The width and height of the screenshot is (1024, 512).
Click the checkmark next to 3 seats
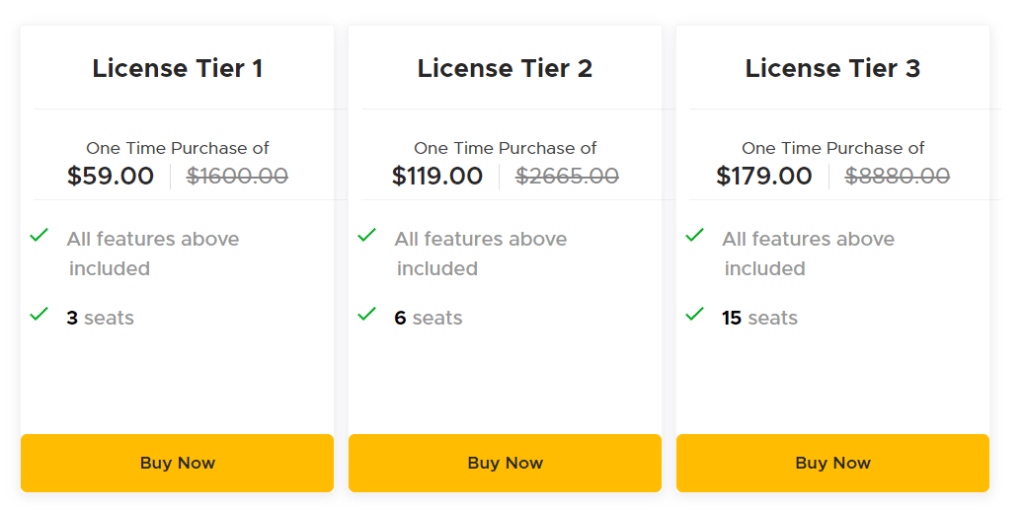[x=39, y=314]
